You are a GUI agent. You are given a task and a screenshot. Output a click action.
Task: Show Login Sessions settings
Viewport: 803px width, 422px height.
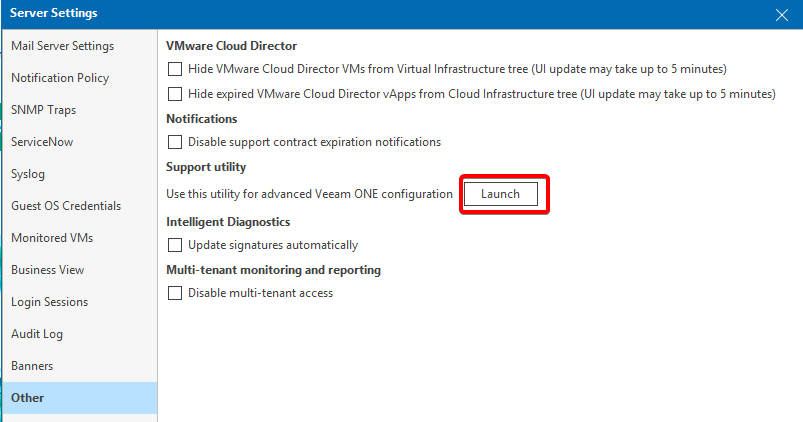[50, 302]
